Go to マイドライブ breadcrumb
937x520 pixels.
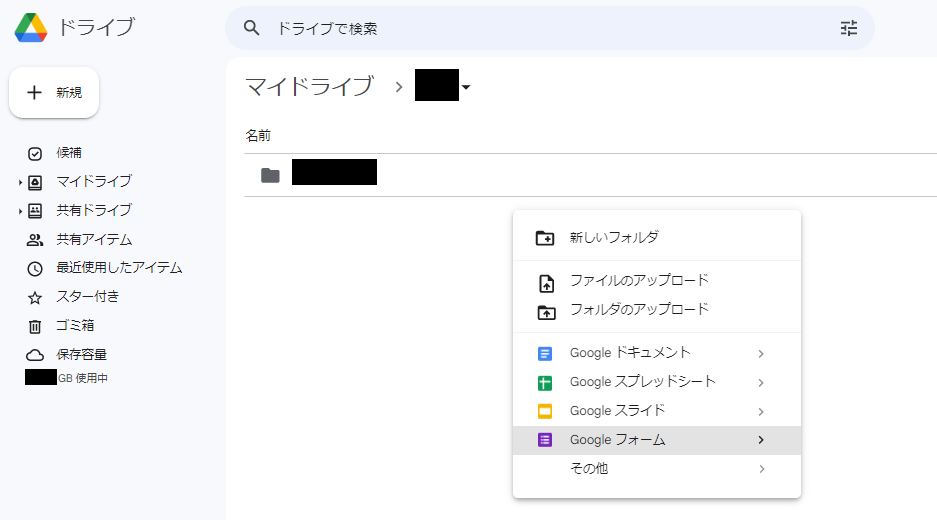click(310, 87)
